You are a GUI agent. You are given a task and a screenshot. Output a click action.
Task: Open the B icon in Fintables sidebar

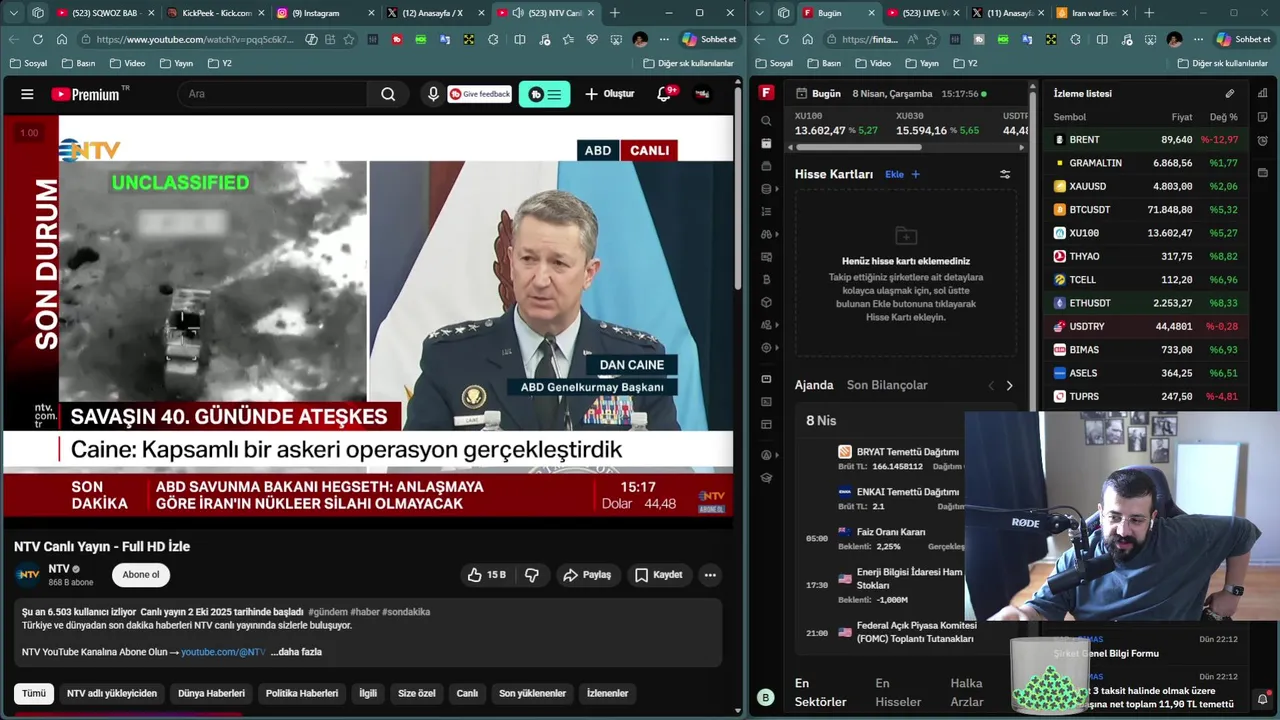click(x=766, y=280)
